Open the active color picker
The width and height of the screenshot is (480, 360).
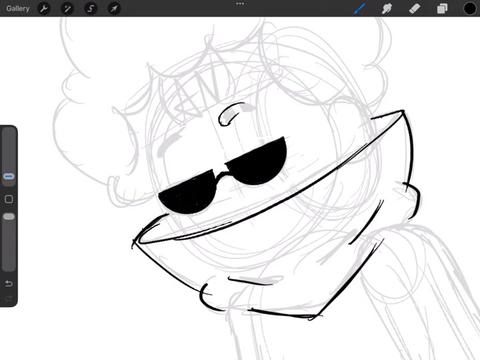(470, 8)
